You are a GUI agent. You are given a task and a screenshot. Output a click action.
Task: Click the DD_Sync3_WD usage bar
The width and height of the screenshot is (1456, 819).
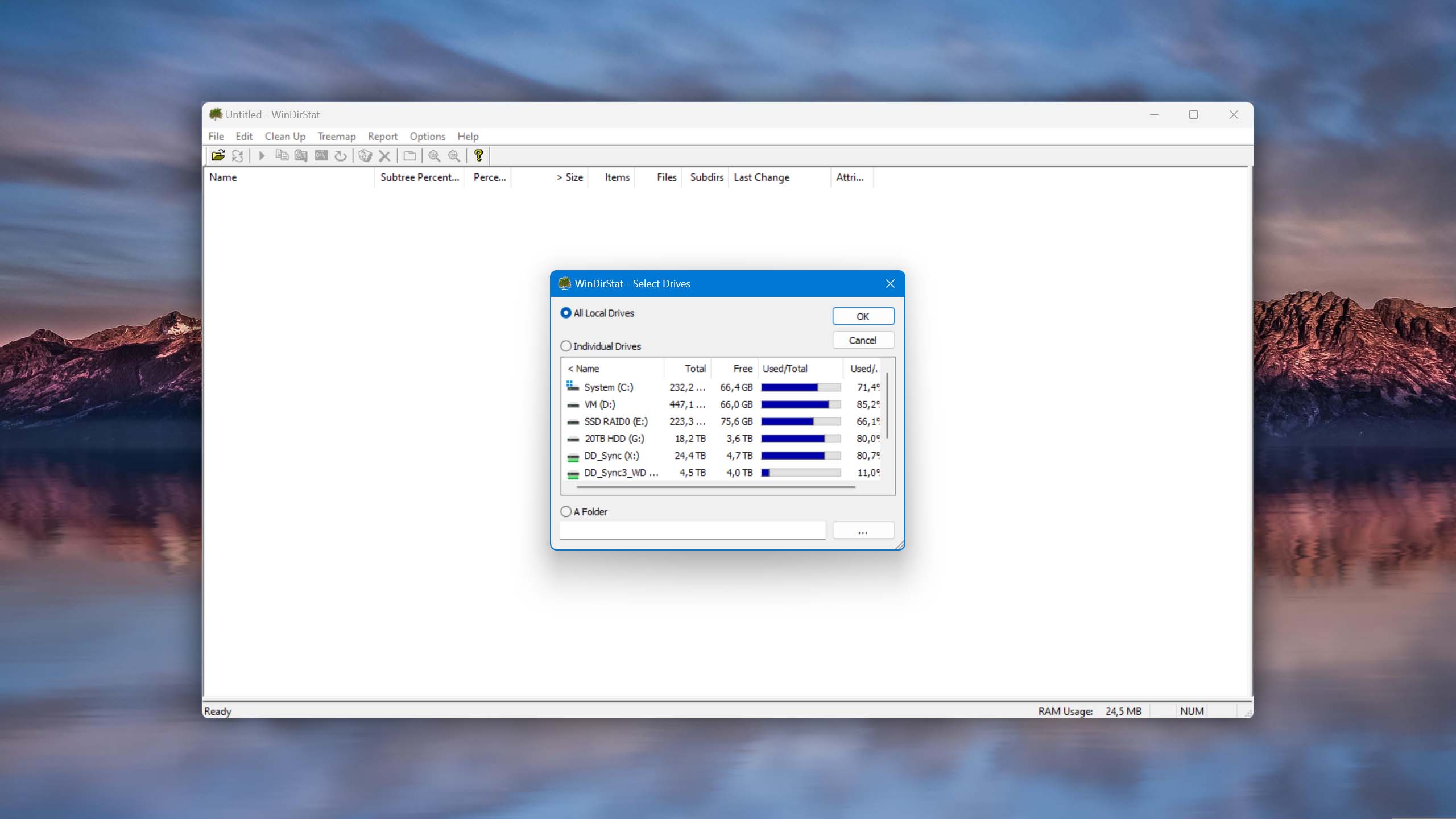coord(801,473)
